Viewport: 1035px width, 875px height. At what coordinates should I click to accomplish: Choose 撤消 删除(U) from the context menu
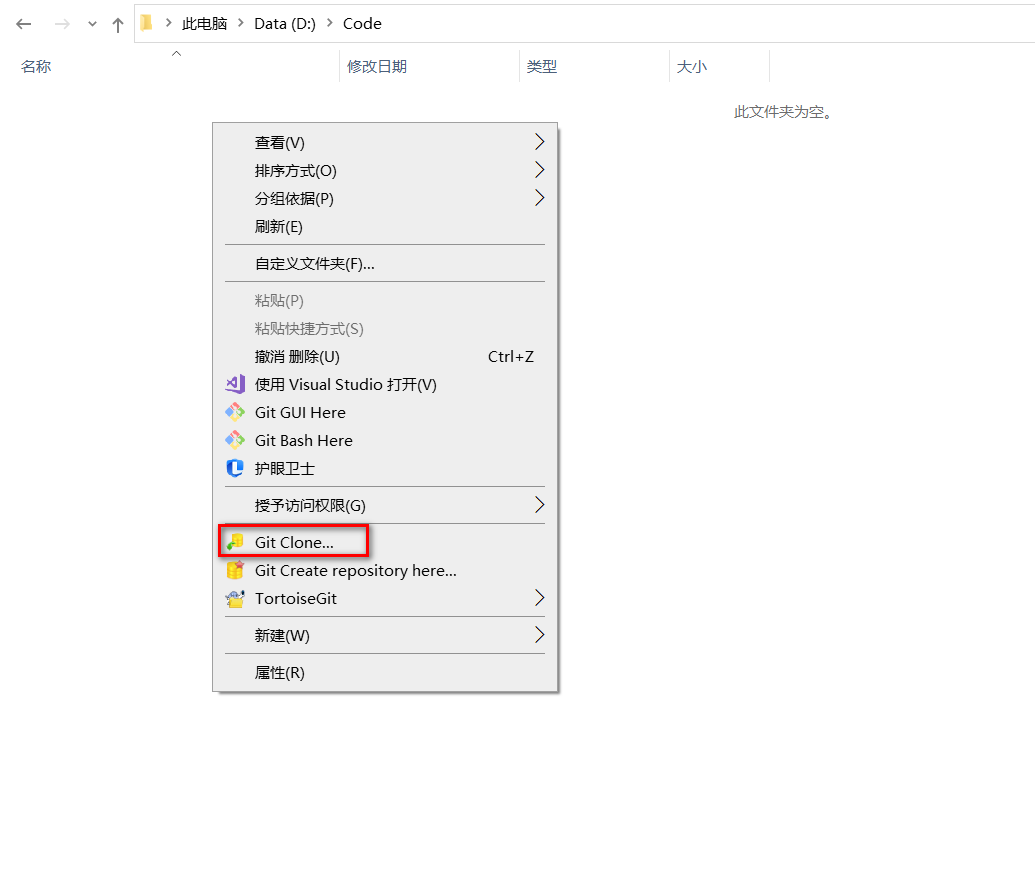tap(385, 357)
